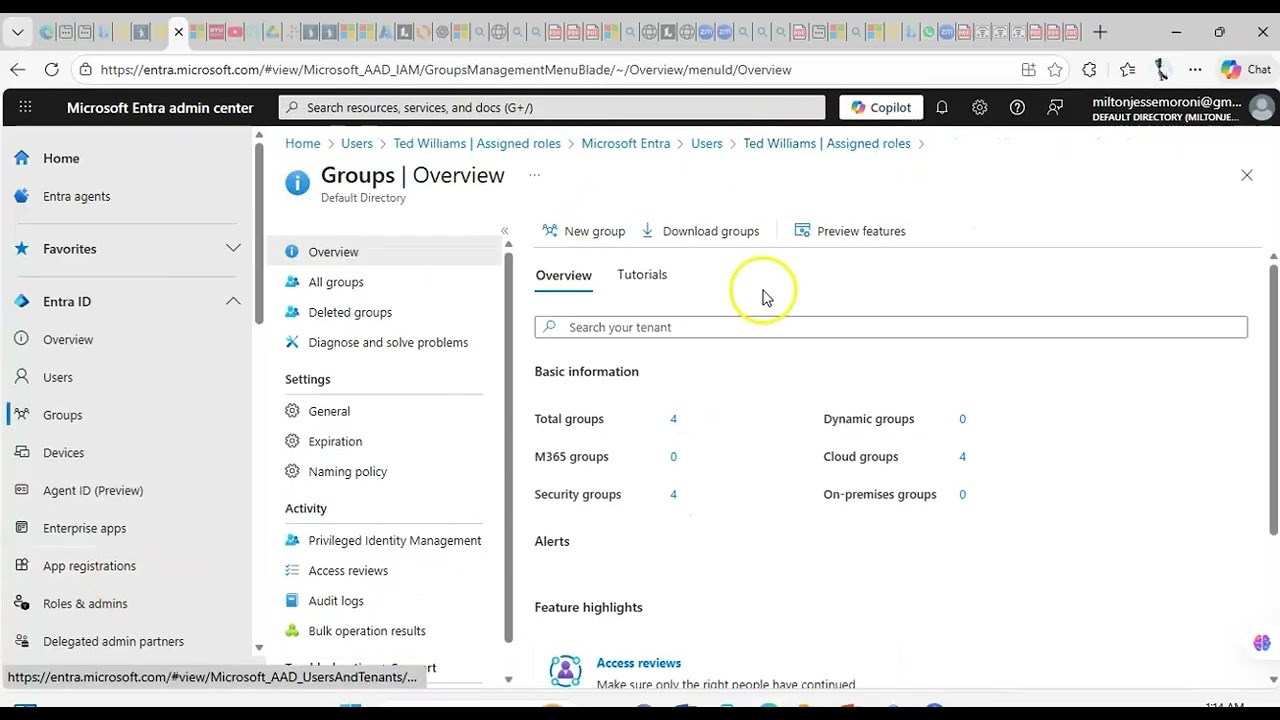Go to Home in the sidebar
Viewport: 1280px width, 720px height.
(x=61, y=158)
